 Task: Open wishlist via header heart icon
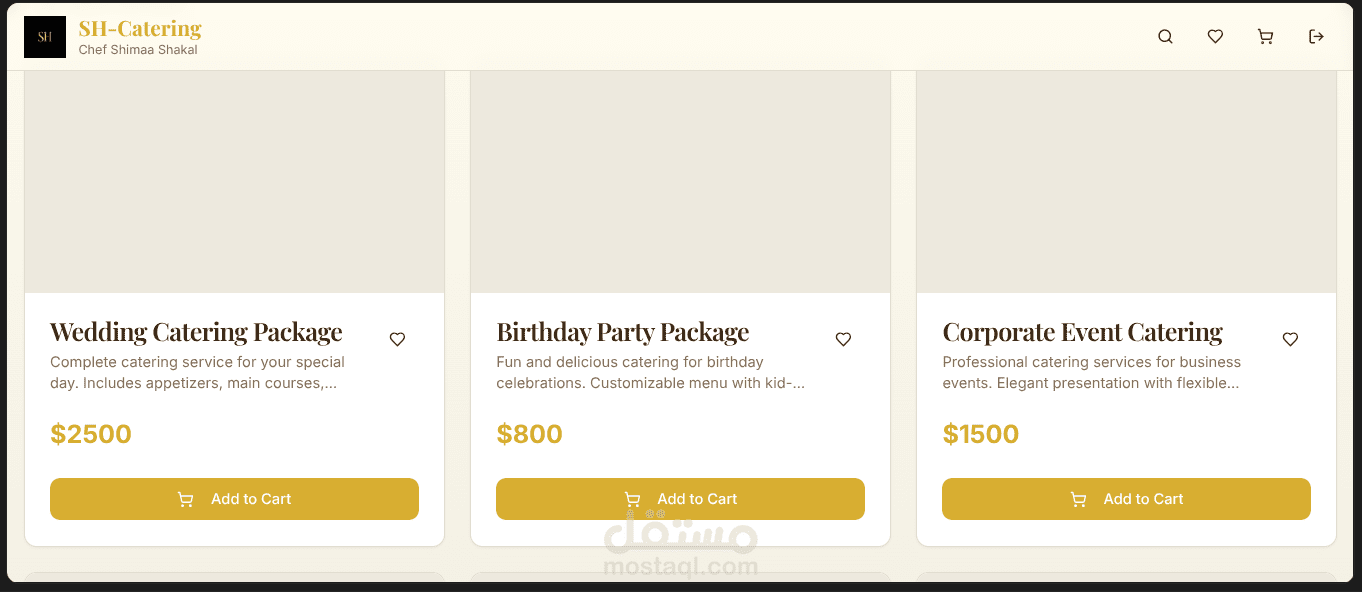click(x=1215, y=37)
